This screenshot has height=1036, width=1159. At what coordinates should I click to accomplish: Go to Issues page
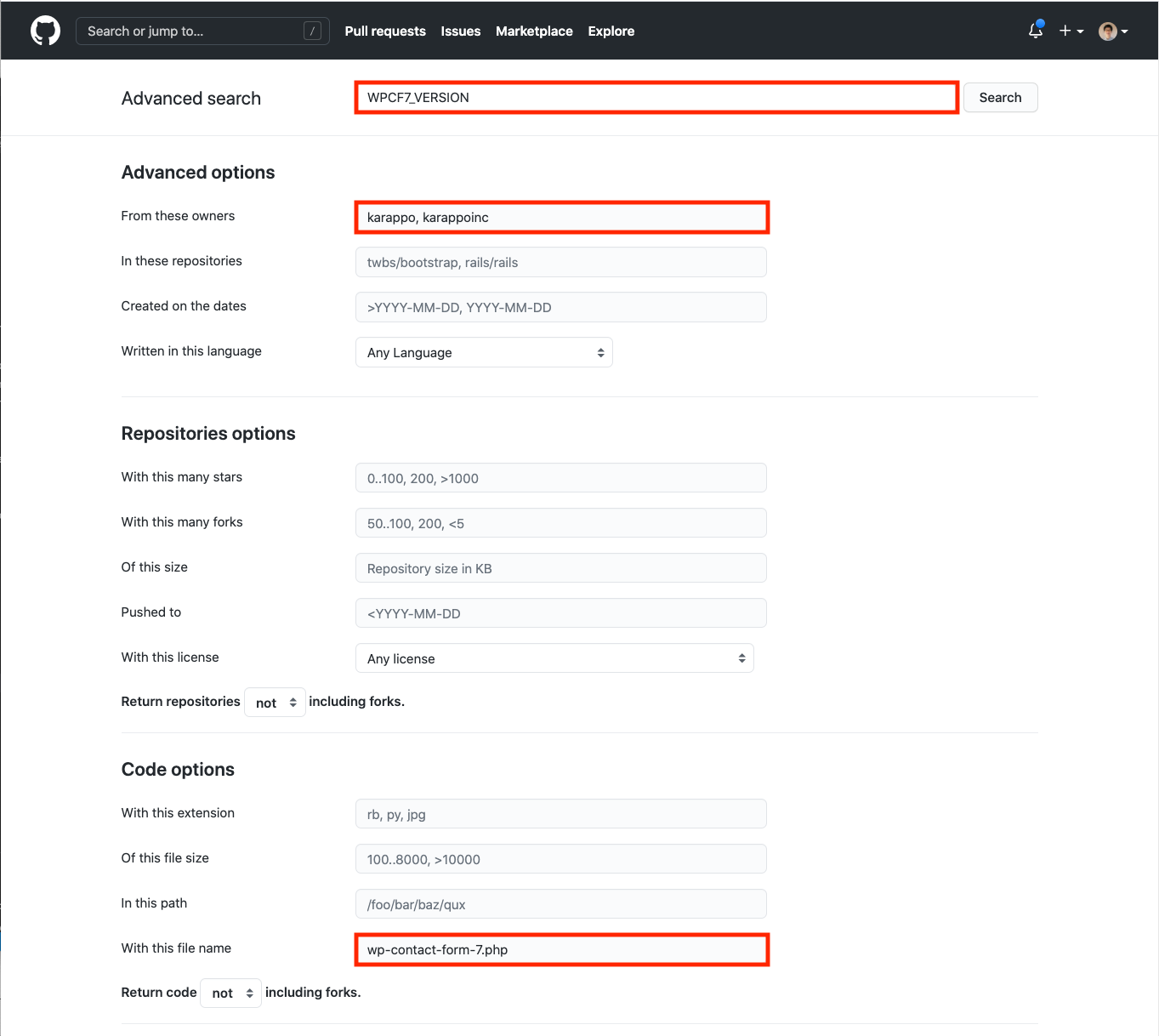pos(461,31)
